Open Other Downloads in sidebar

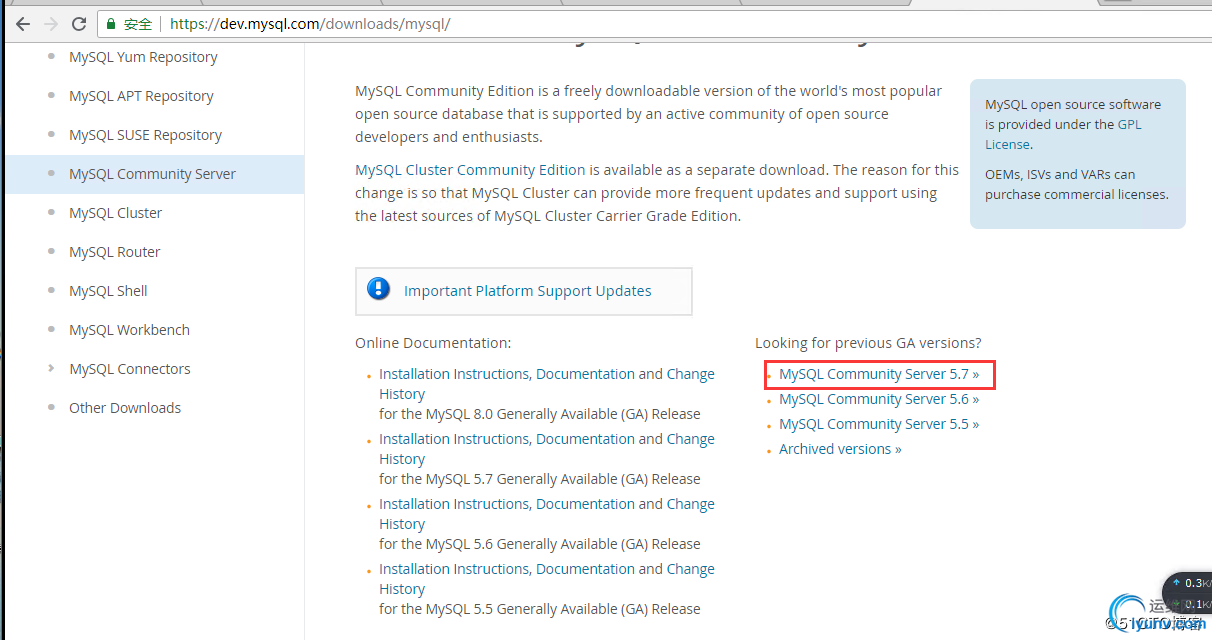[125, 408]
